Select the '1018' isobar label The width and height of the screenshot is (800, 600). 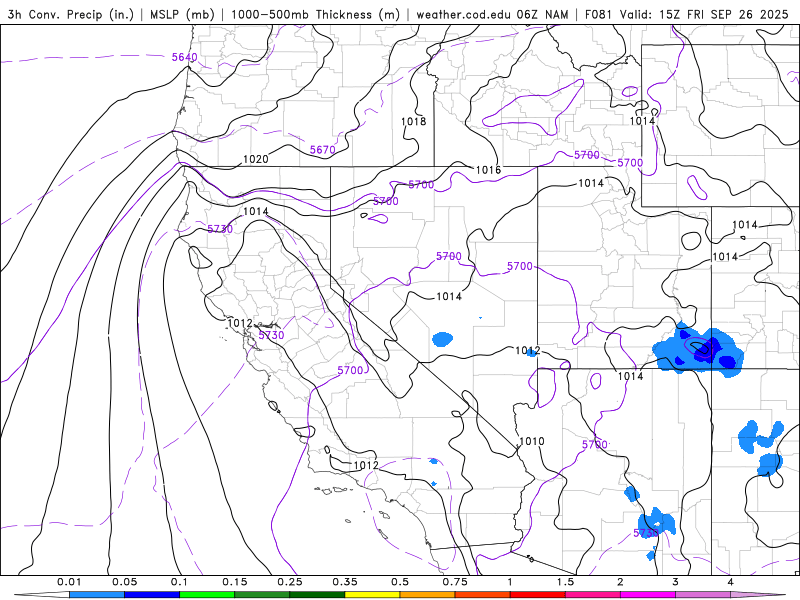click(x=413, y=121)
